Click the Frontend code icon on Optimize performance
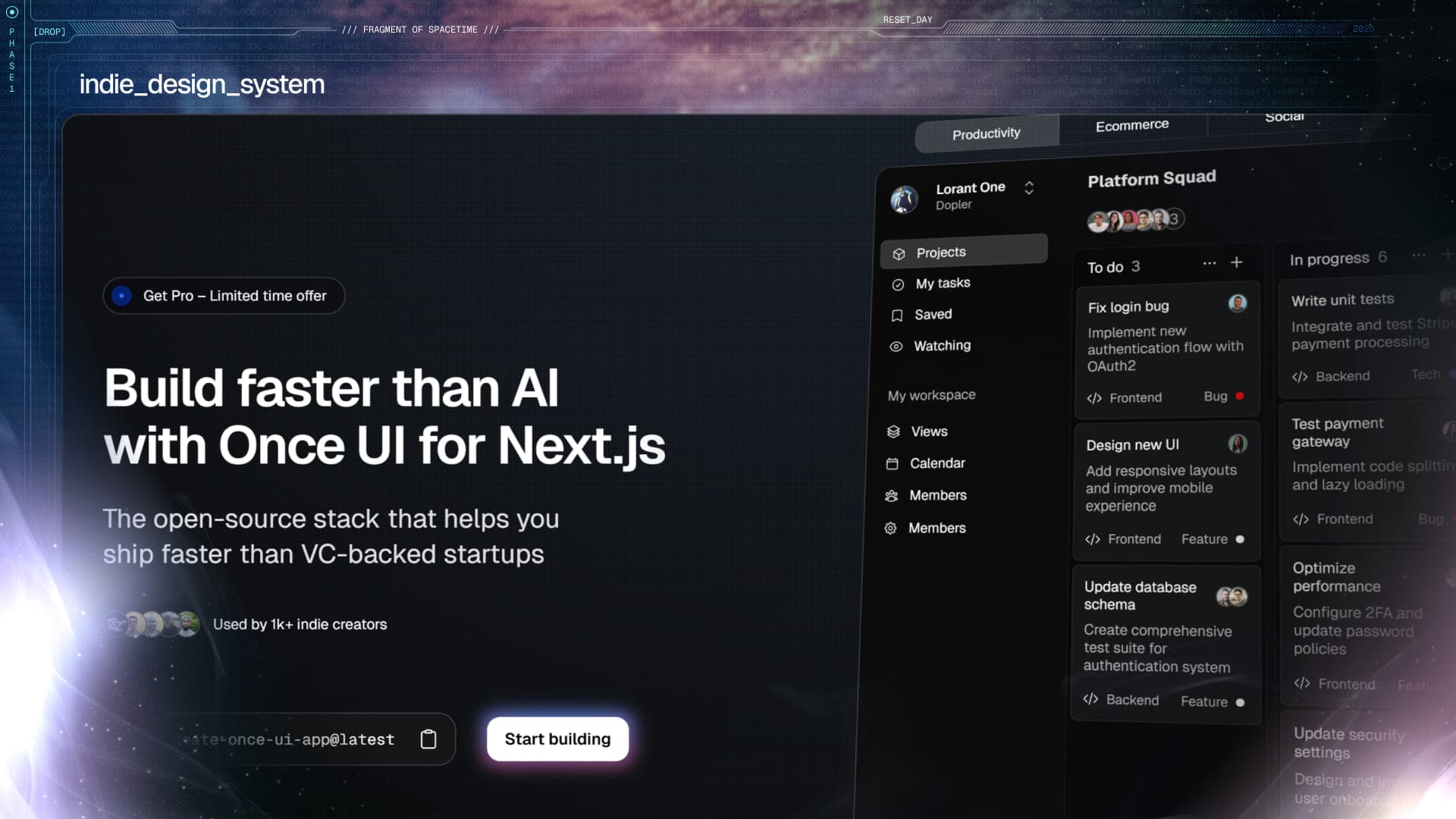 click(1302, 683)
